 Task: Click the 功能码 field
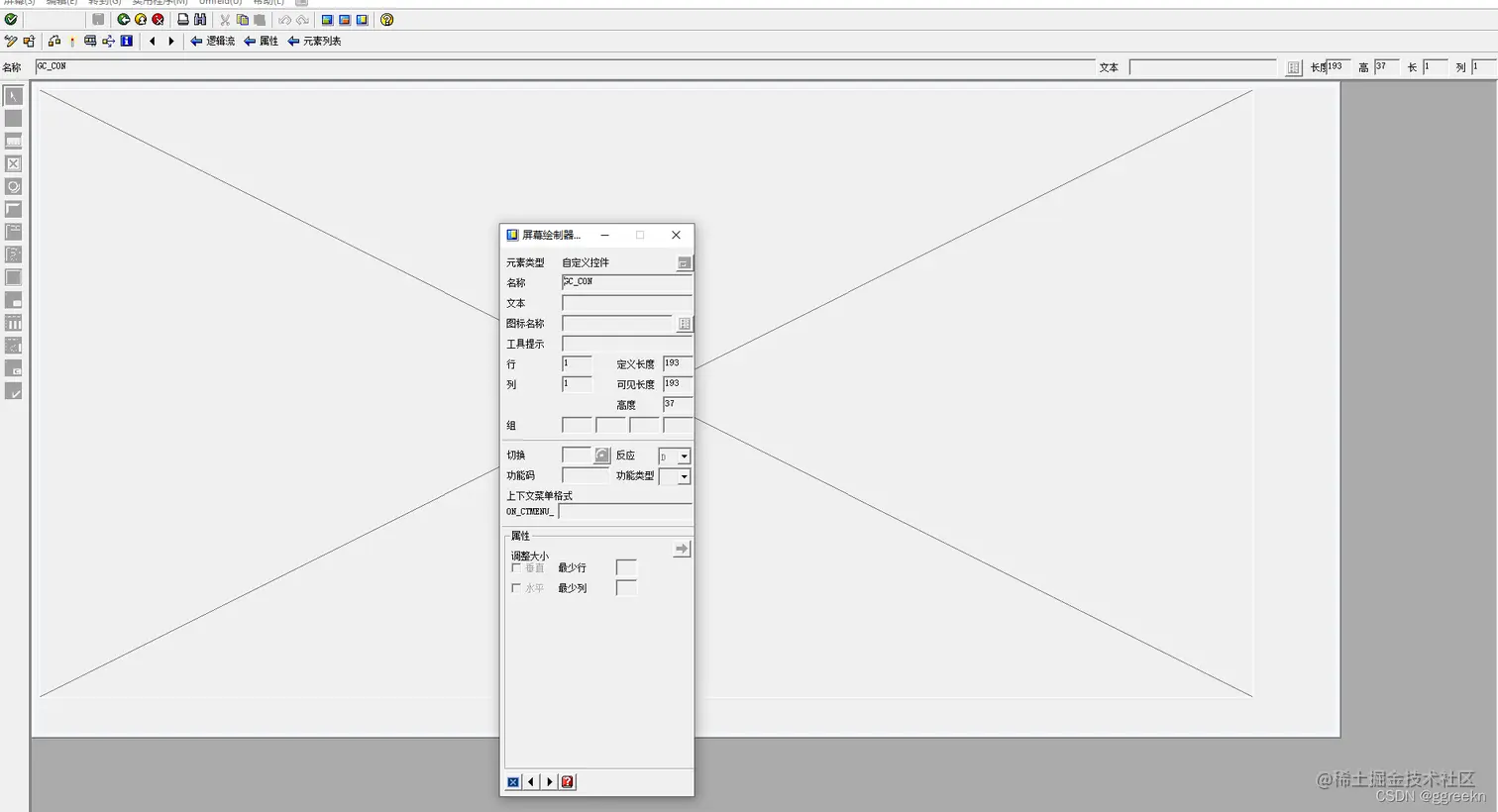(x=586, y=475)
